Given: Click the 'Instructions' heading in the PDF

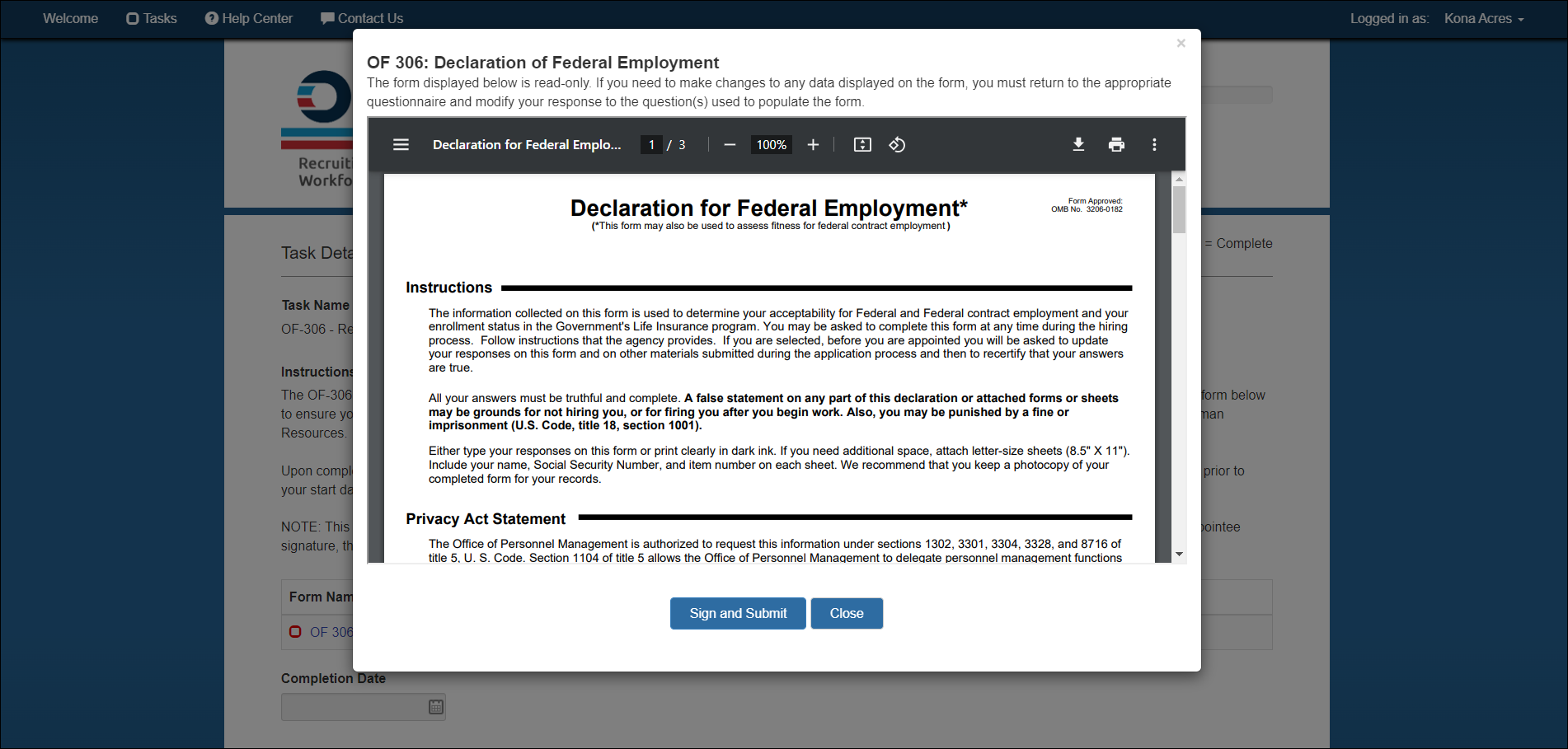Looking at the screenshot, I should pyautogui.click(x=448, y=288).
